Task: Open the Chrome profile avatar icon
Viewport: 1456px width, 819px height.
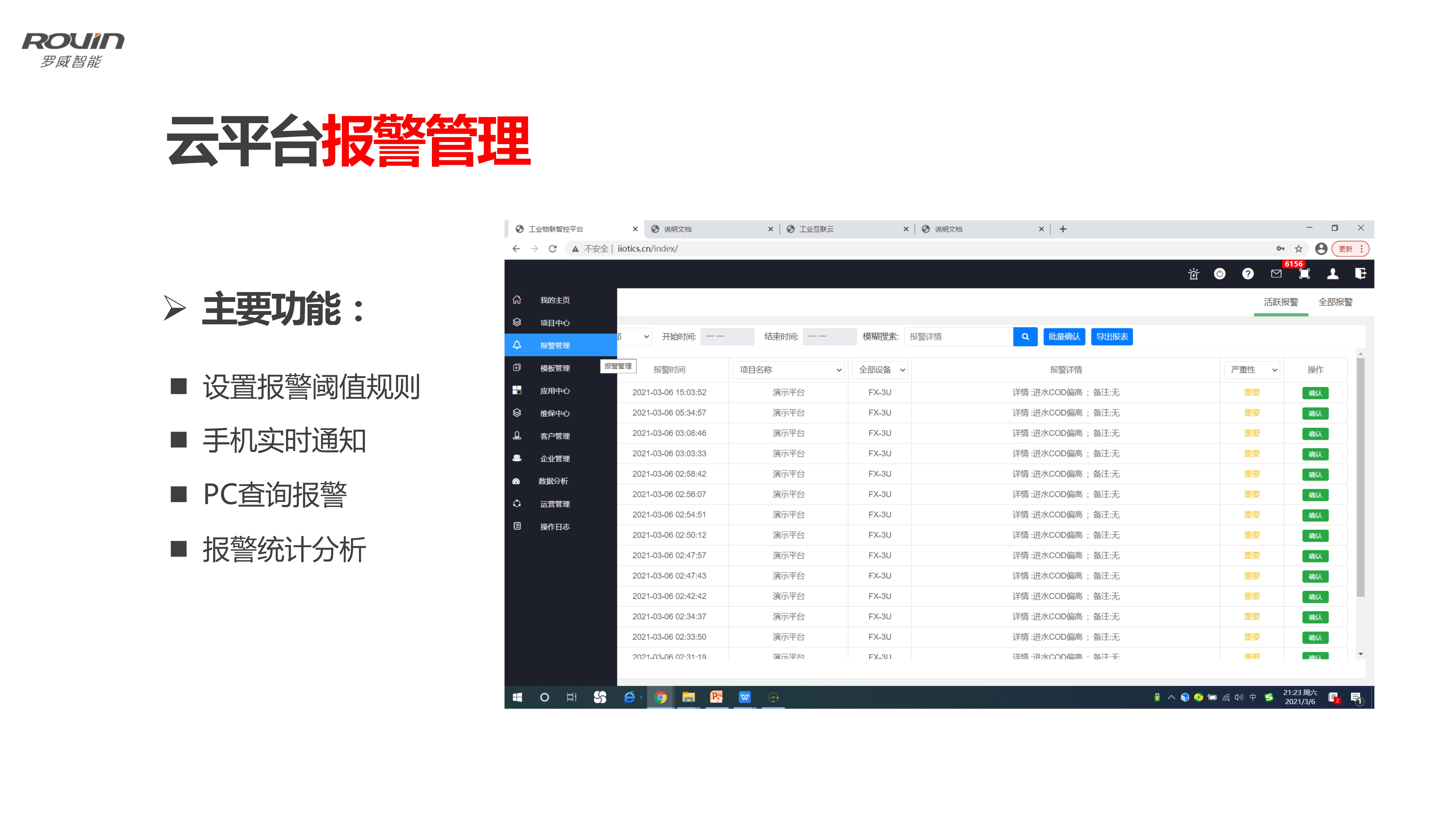Action: 1321,249
